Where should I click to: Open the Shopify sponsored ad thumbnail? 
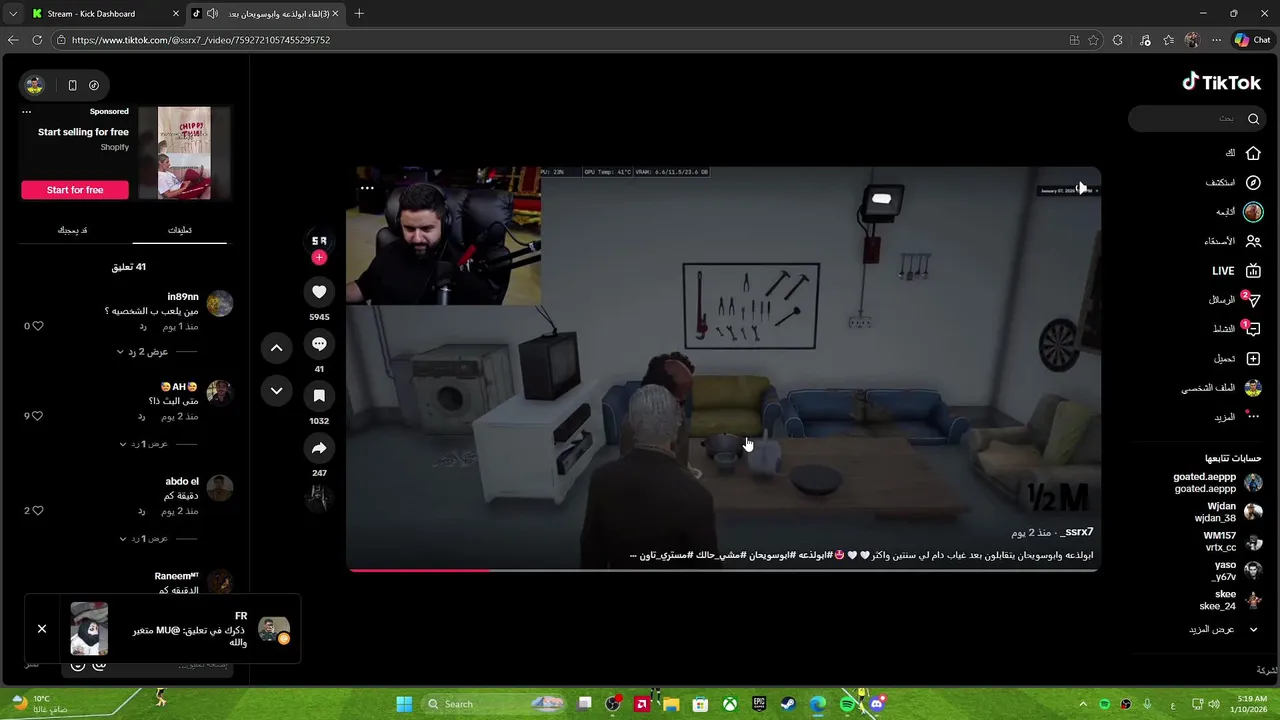184,153
